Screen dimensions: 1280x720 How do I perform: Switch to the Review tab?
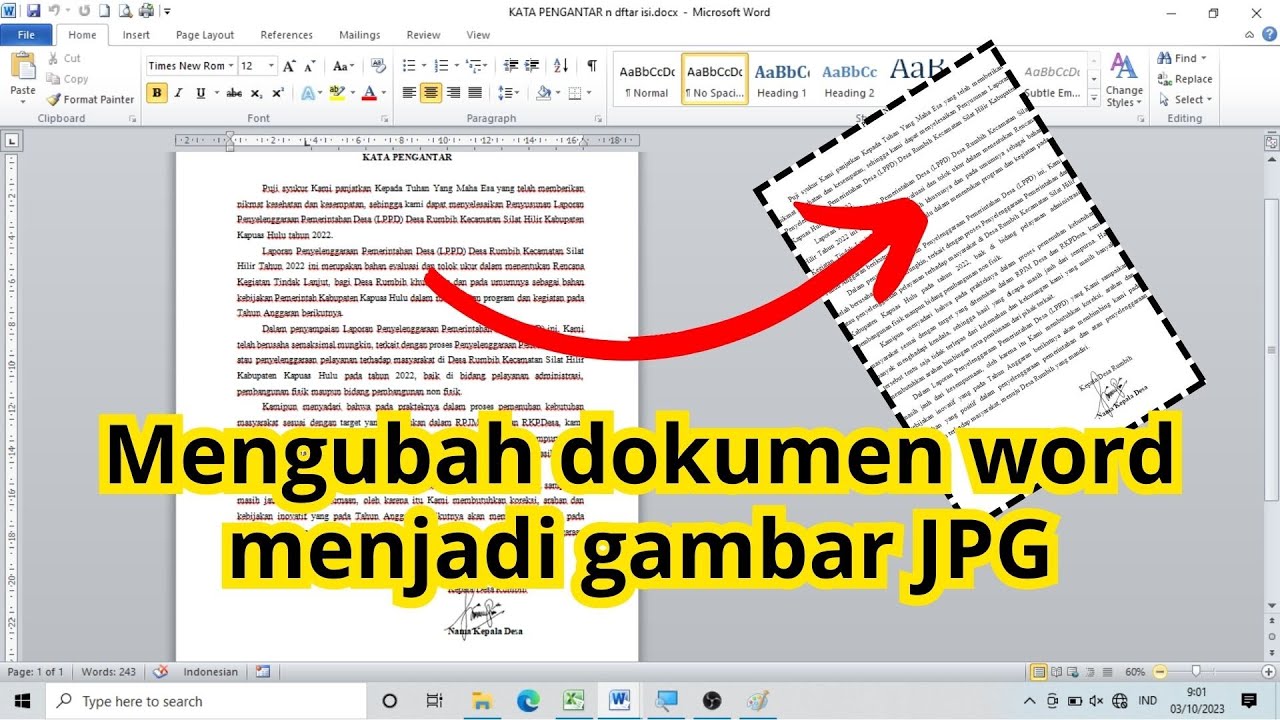point(423,35)
